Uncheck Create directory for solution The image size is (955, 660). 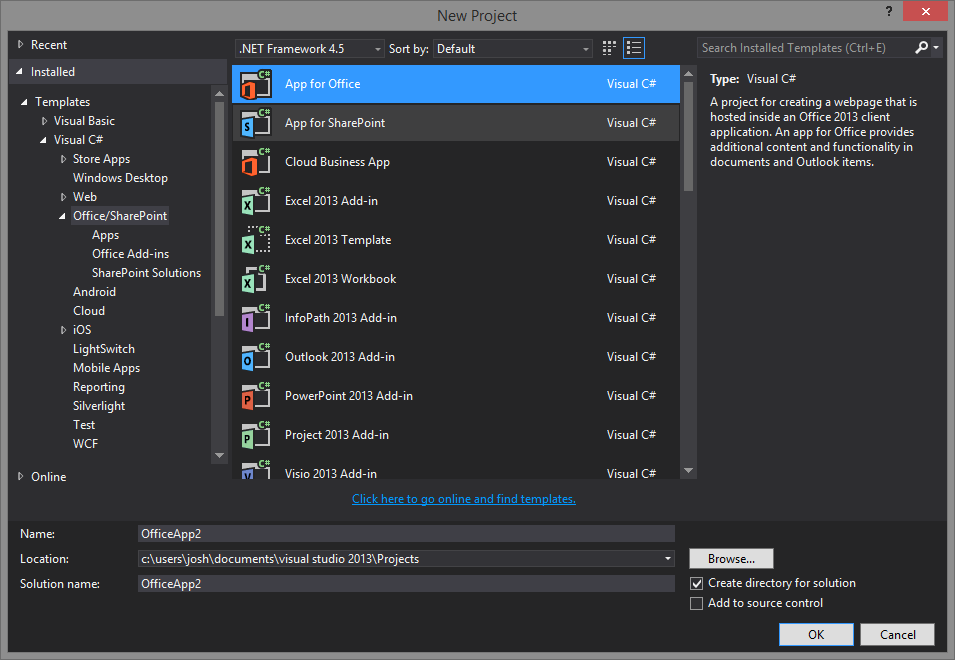(x=696, y=583)
